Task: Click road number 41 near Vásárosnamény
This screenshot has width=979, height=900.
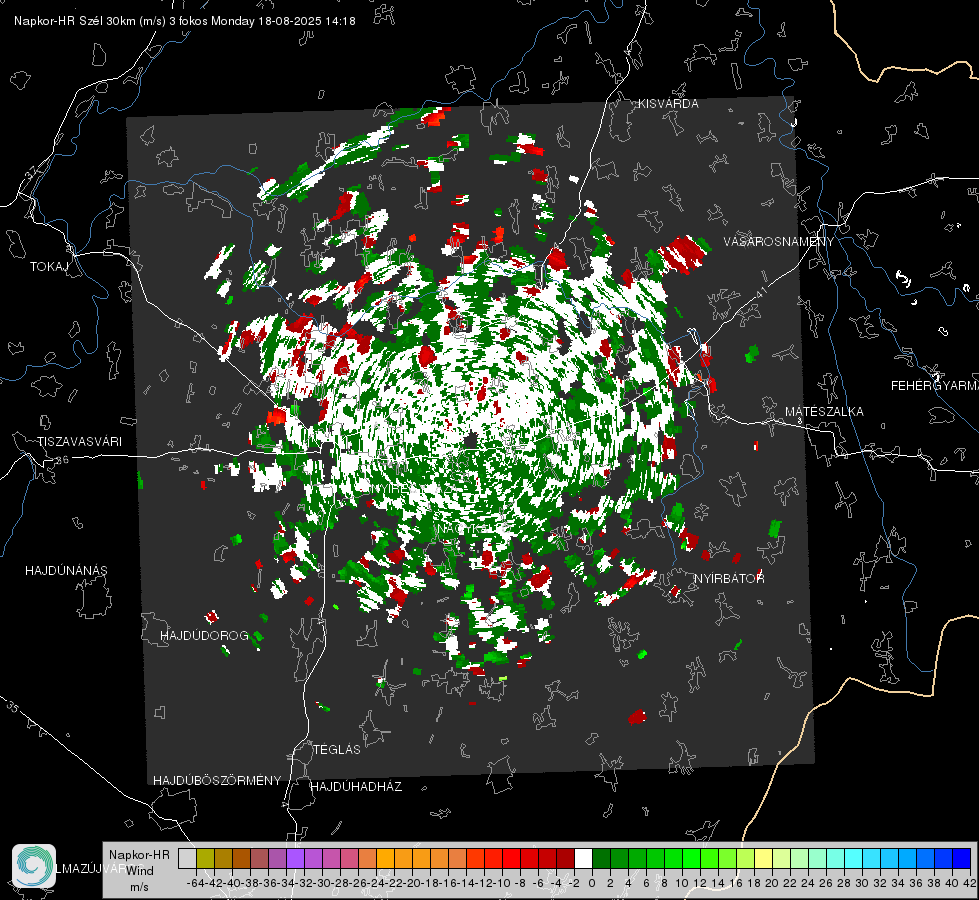Action: (x=760, y=292)
